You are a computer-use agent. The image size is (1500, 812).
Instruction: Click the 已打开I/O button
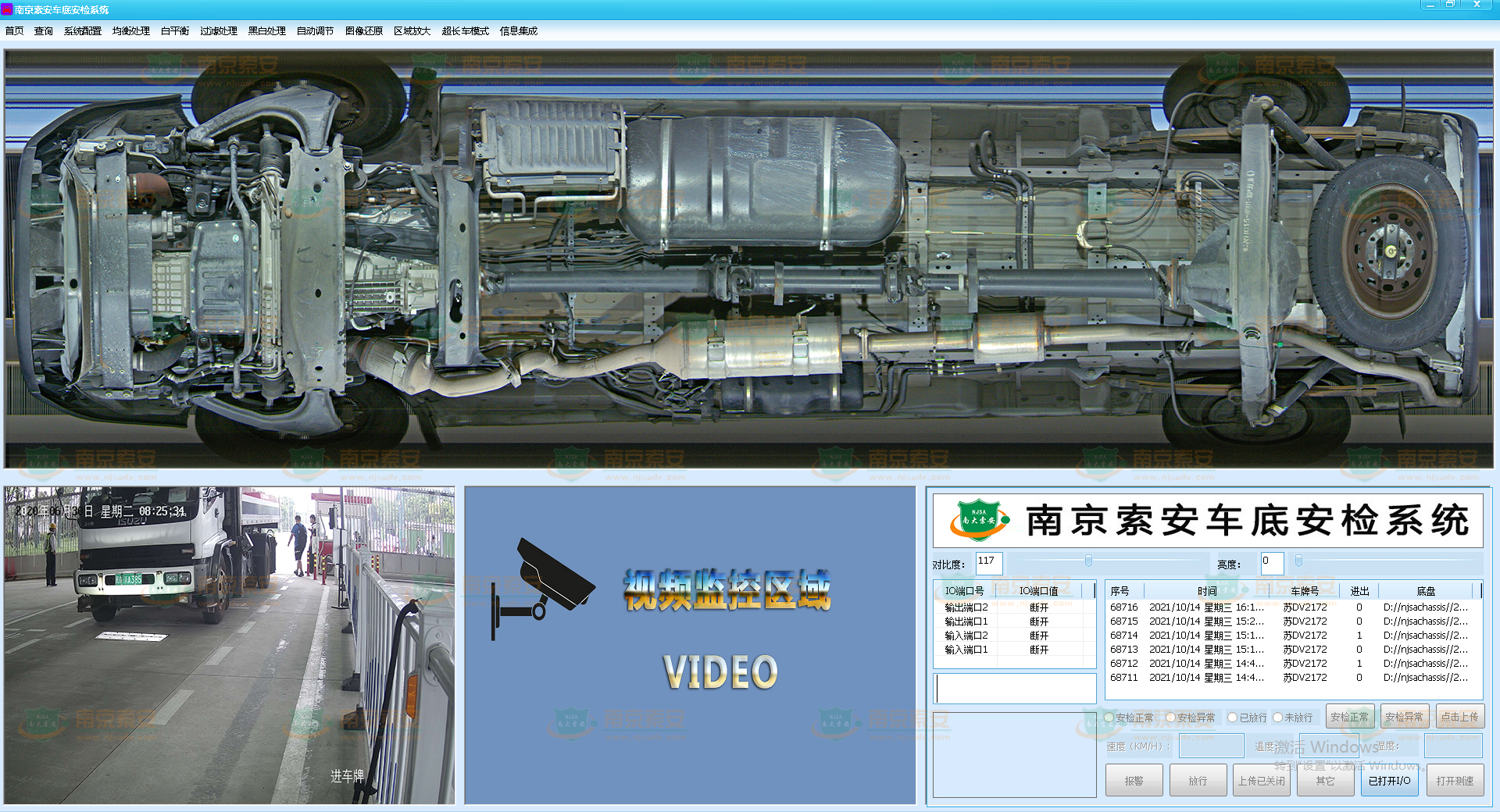[x=1390, y=781]
